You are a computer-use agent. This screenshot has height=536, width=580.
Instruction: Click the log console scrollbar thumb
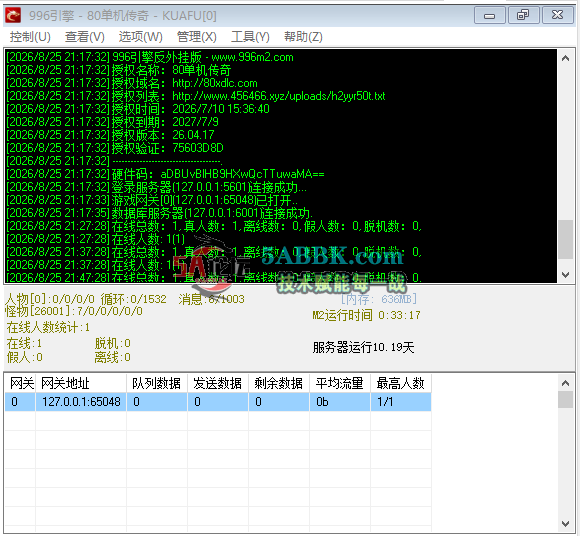point(565,239)
